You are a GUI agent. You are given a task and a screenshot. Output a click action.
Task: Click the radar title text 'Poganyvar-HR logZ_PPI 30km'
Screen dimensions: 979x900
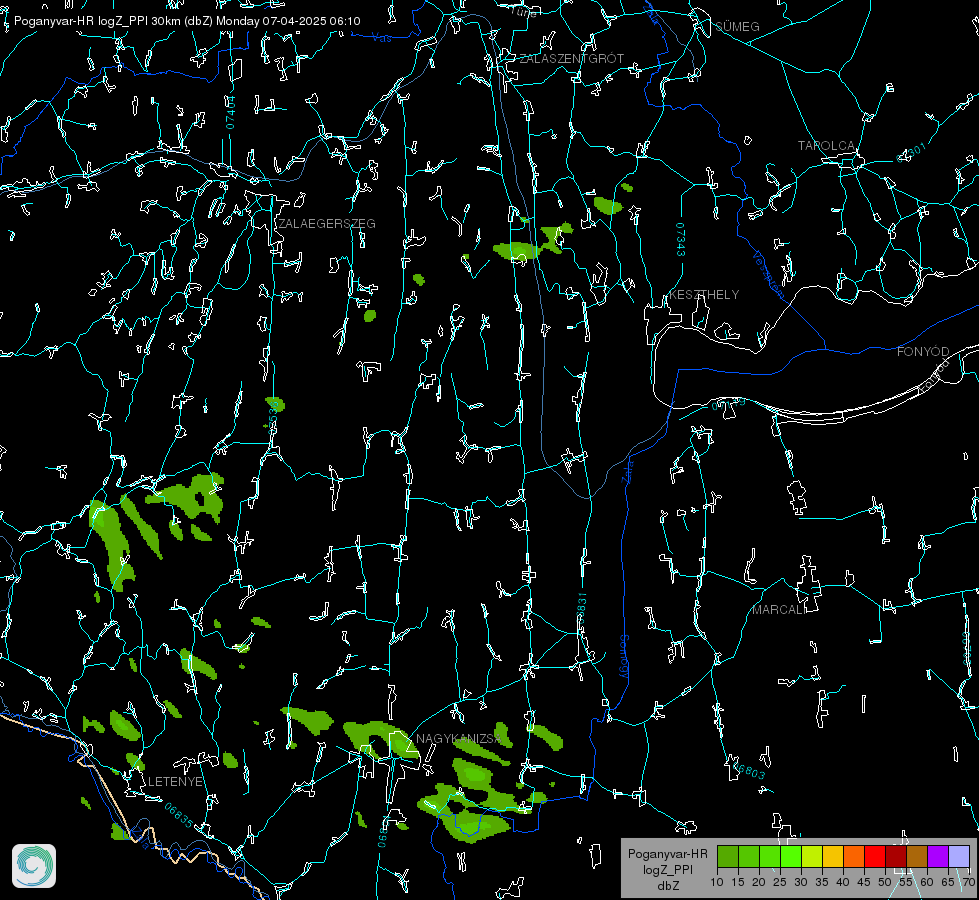coord(97,21)
